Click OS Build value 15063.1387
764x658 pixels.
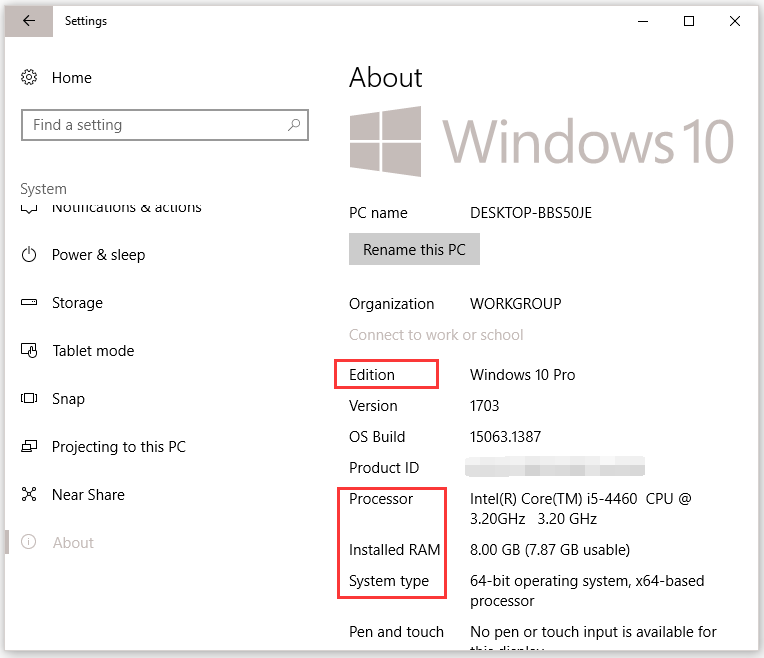505,437
